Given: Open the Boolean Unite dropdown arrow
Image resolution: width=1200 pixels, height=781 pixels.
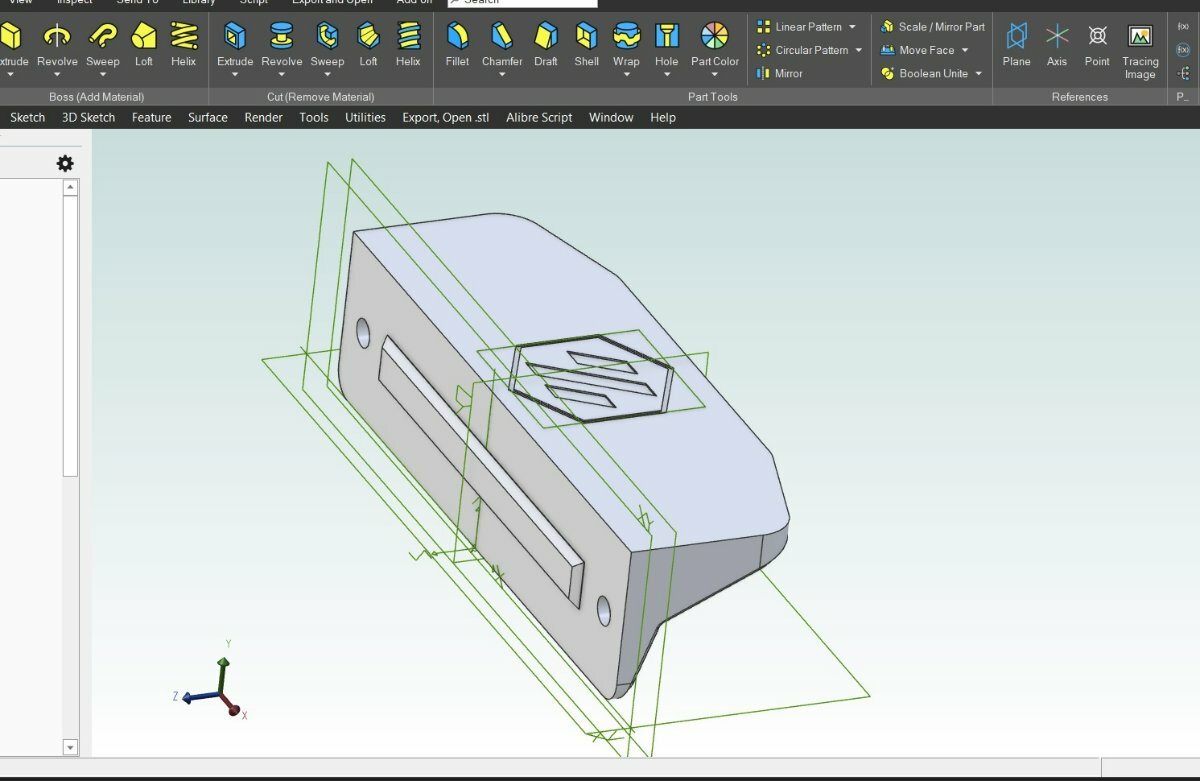Looking at the screenshot, I should coord(978,73).
